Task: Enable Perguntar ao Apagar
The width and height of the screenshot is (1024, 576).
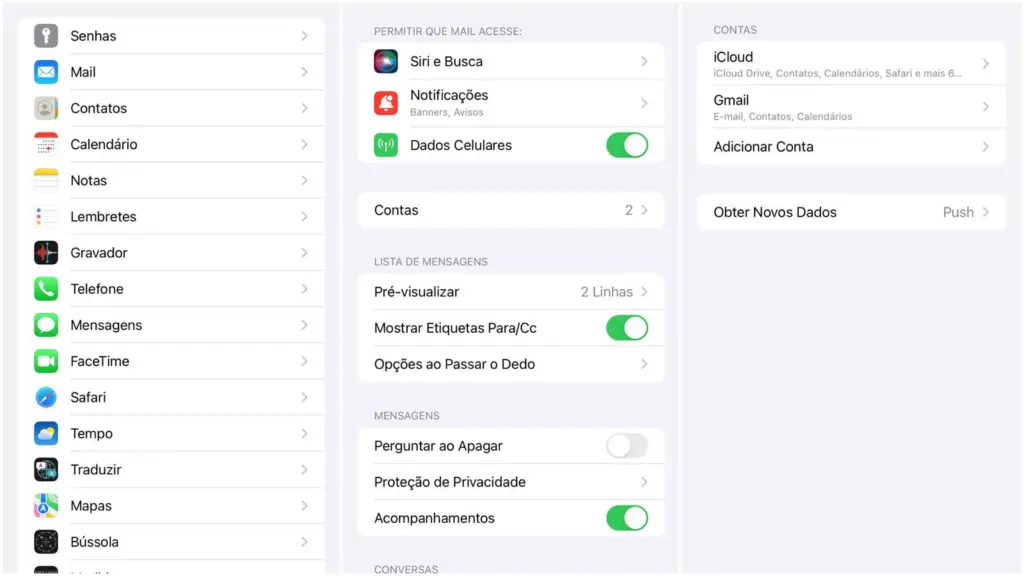Action: 627,445
